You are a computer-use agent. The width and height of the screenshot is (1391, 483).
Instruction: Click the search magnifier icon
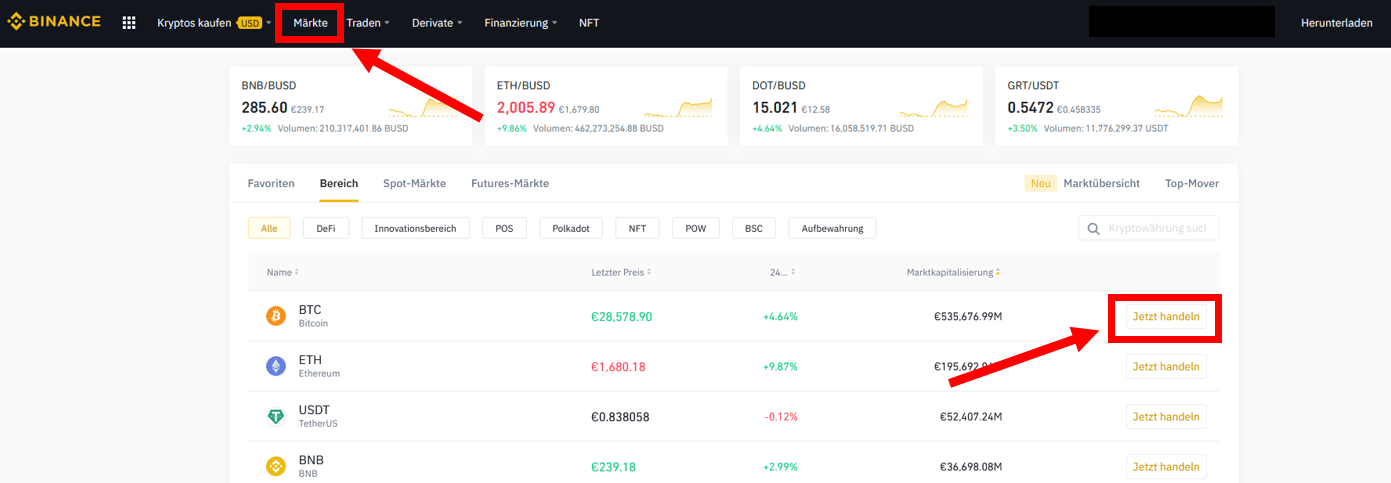(x=1094, y=229)
